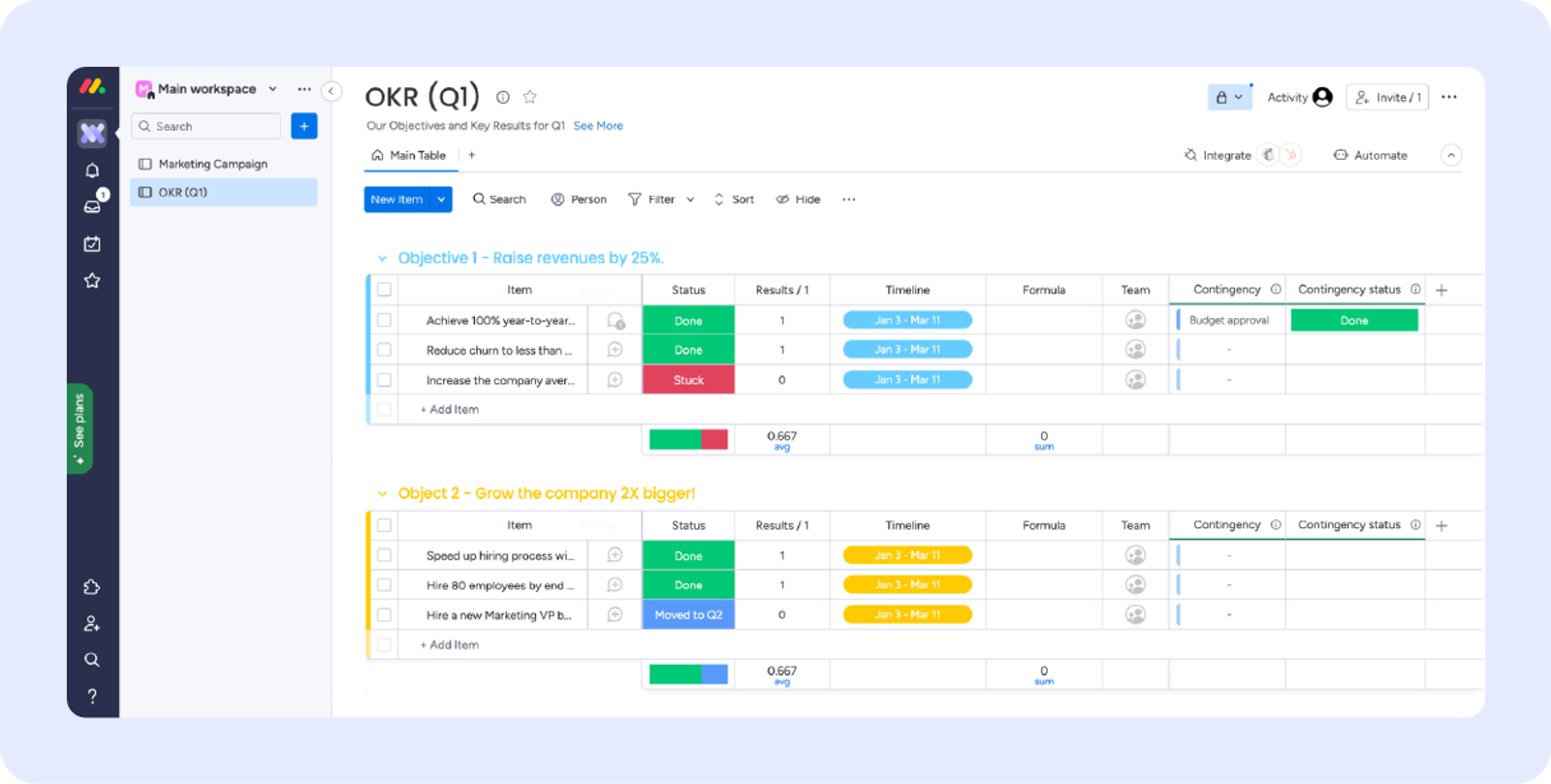1551x784 pixels.
Task: Click red Stuck status cell
Action: pyautogui.click(x=688, y=380)
